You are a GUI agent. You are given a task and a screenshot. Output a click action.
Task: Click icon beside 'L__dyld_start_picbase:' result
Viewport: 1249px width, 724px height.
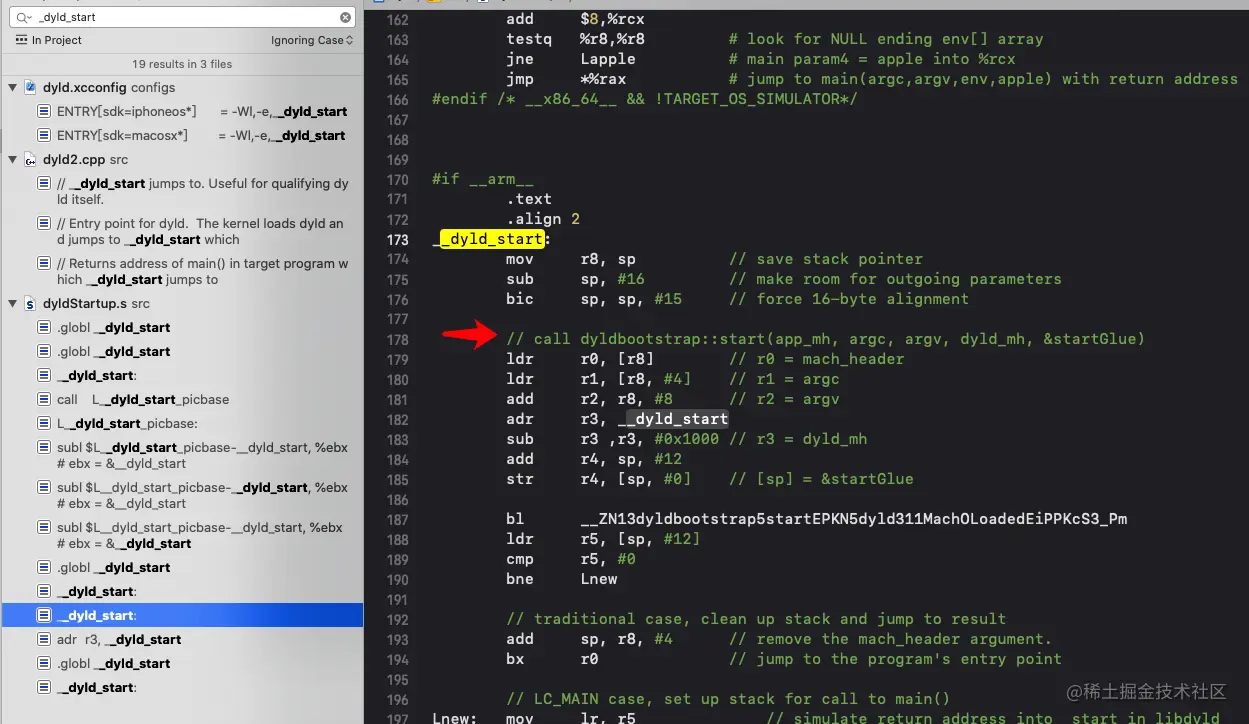tap(44, 423)
